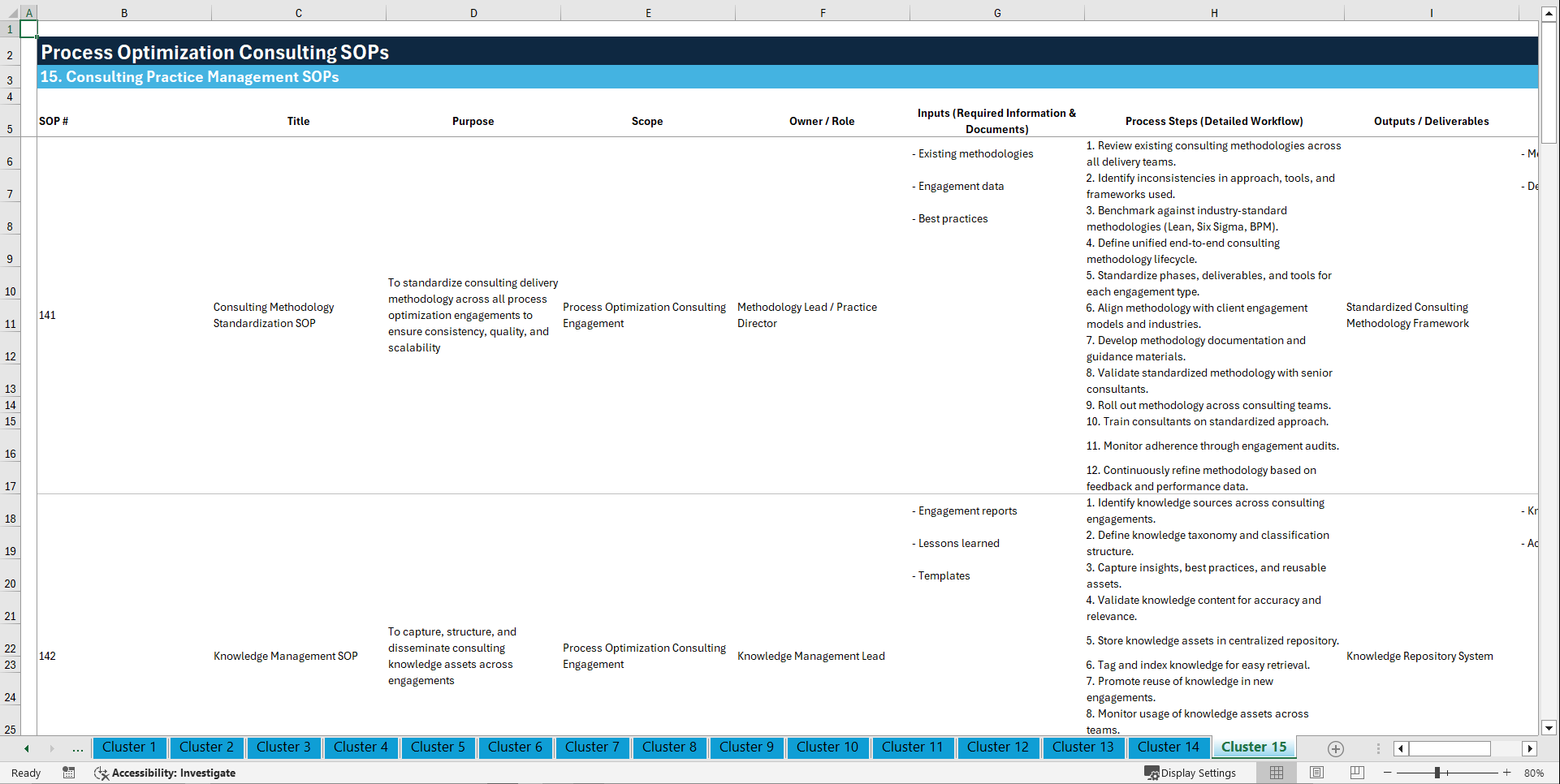
Task: Open Accessibility: Investigate checker
Action: [165, 773]
